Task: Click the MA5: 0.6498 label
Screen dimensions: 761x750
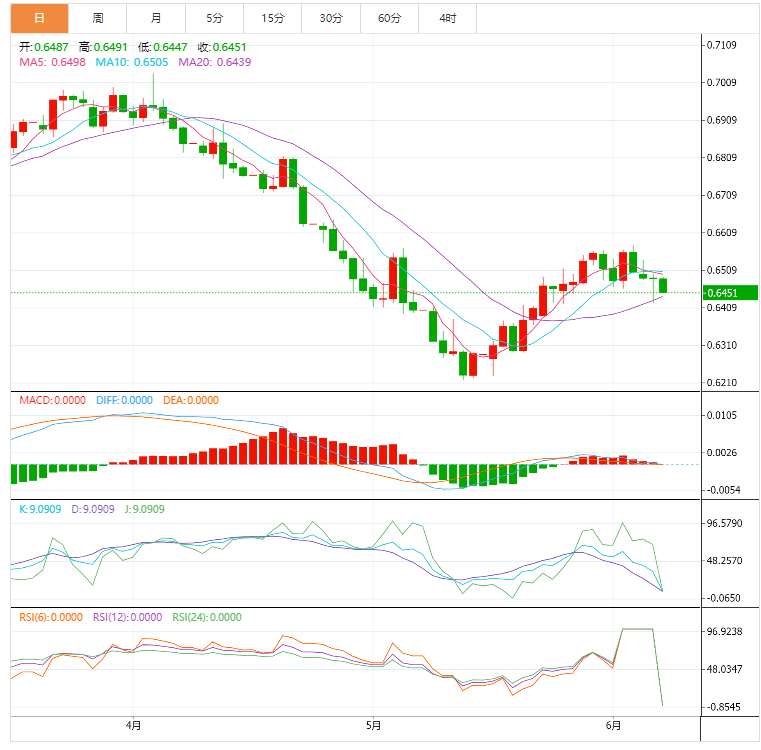Action: coord(52,62)
